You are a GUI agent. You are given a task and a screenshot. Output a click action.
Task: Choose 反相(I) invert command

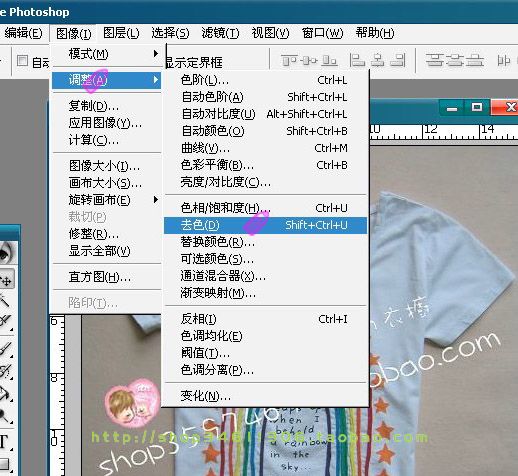[265, 319]
